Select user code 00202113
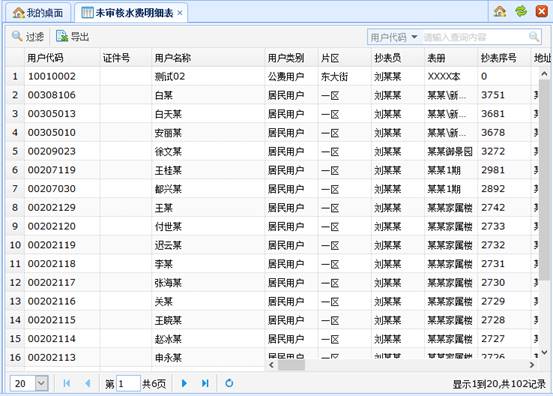Viewport: 553px width, 396px height. (x=51, y=357)
